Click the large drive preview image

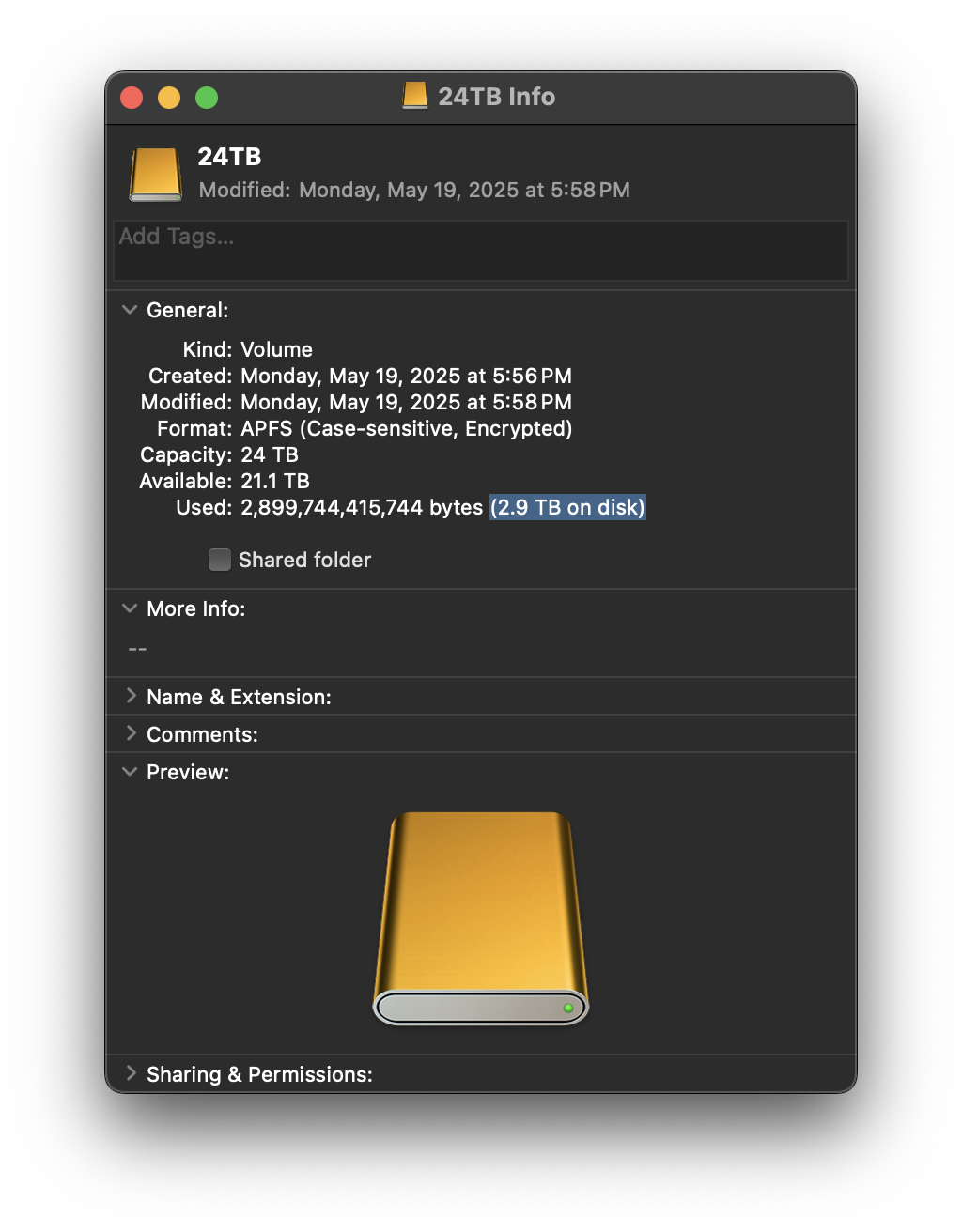point(481,918)
